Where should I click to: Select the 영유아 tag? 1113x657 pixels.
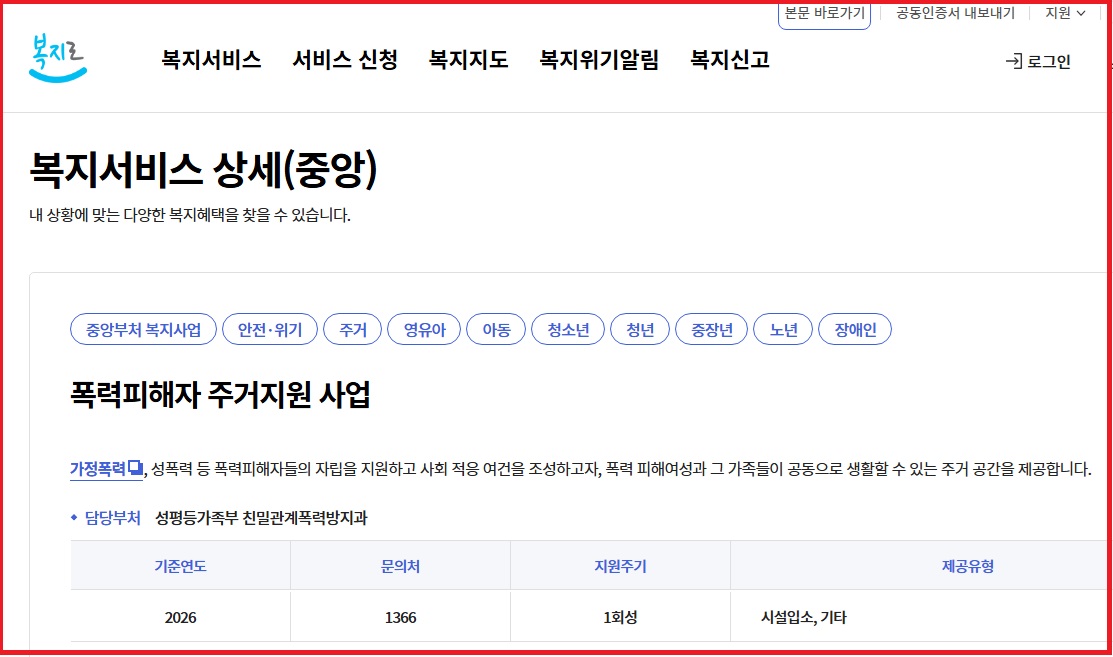pyautogui.click(x=424, y=329)
